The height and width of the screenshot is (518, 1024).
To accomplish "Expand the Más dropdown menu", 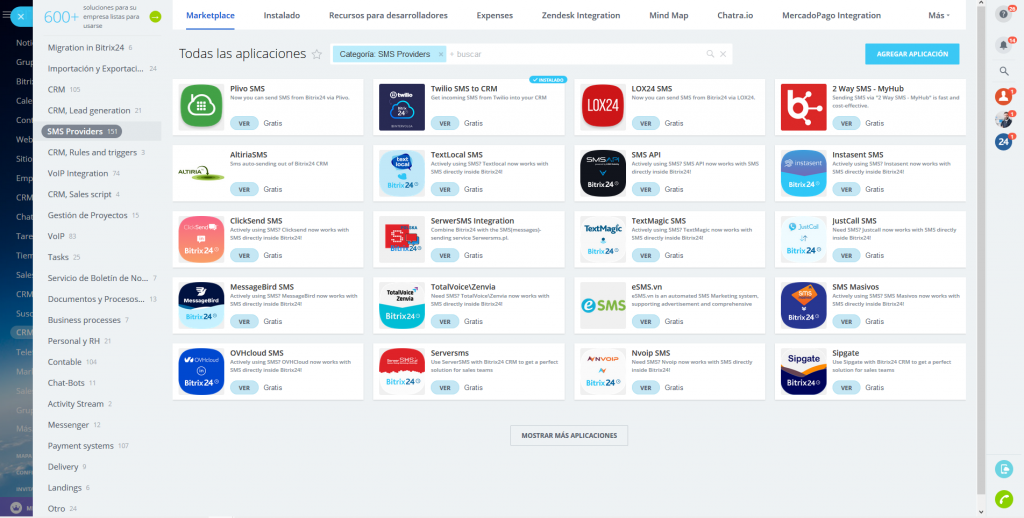I will (938, 16).
